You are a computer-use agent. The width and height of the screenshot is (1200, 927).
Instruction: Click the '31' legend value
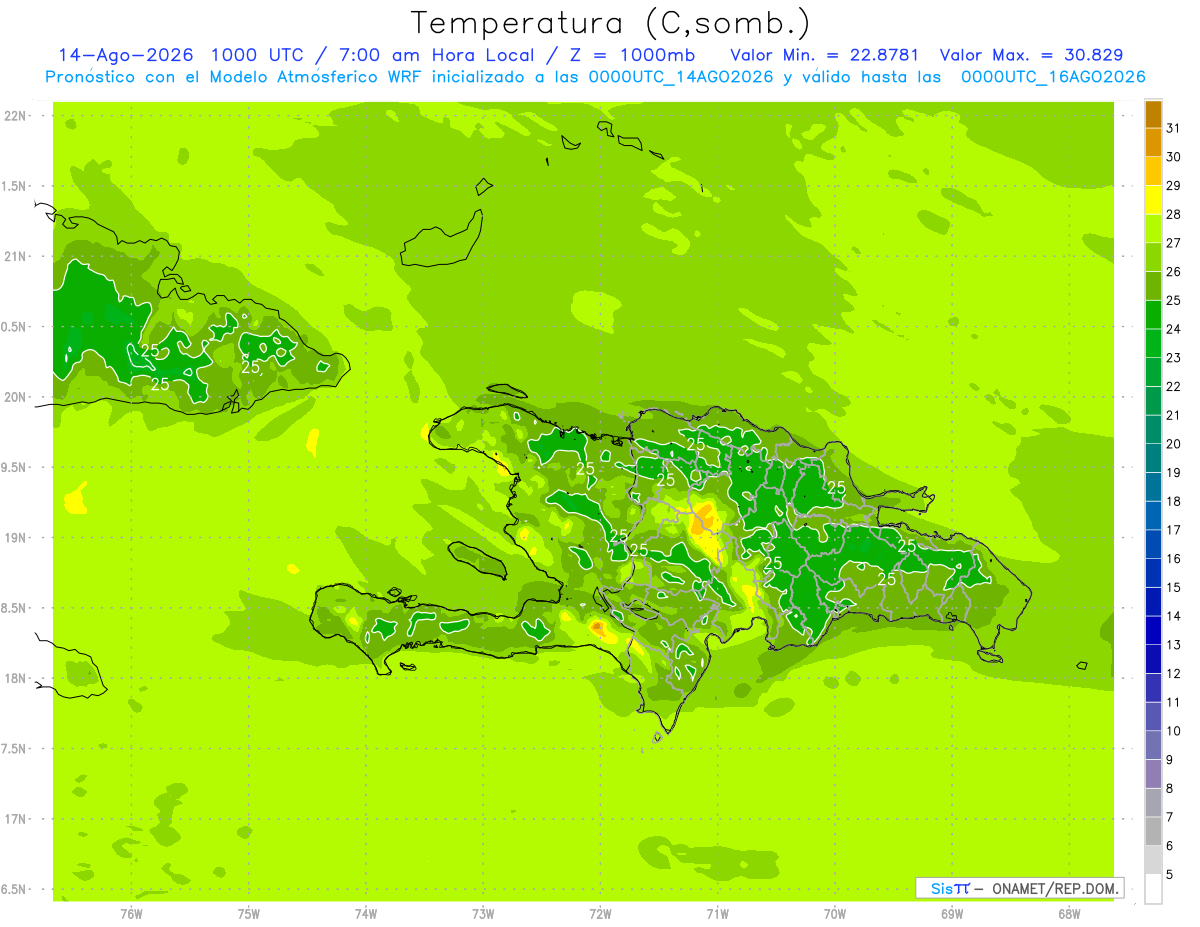pyautogui.click(x=1173, y=128)
